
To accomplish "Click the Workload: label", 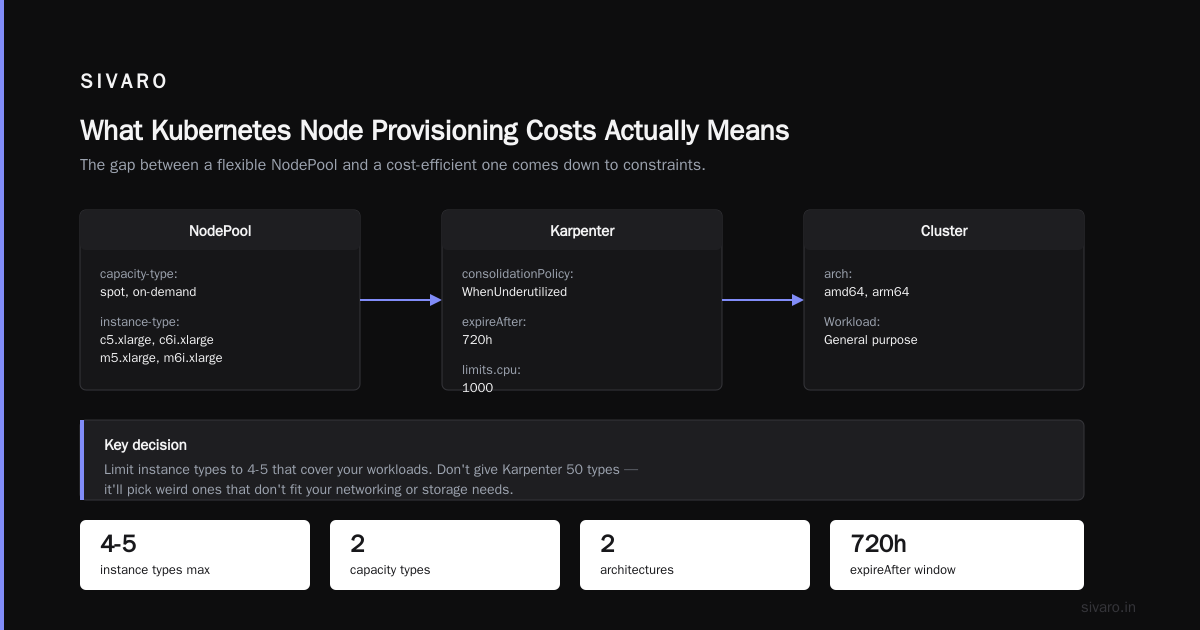I will 852,322.
